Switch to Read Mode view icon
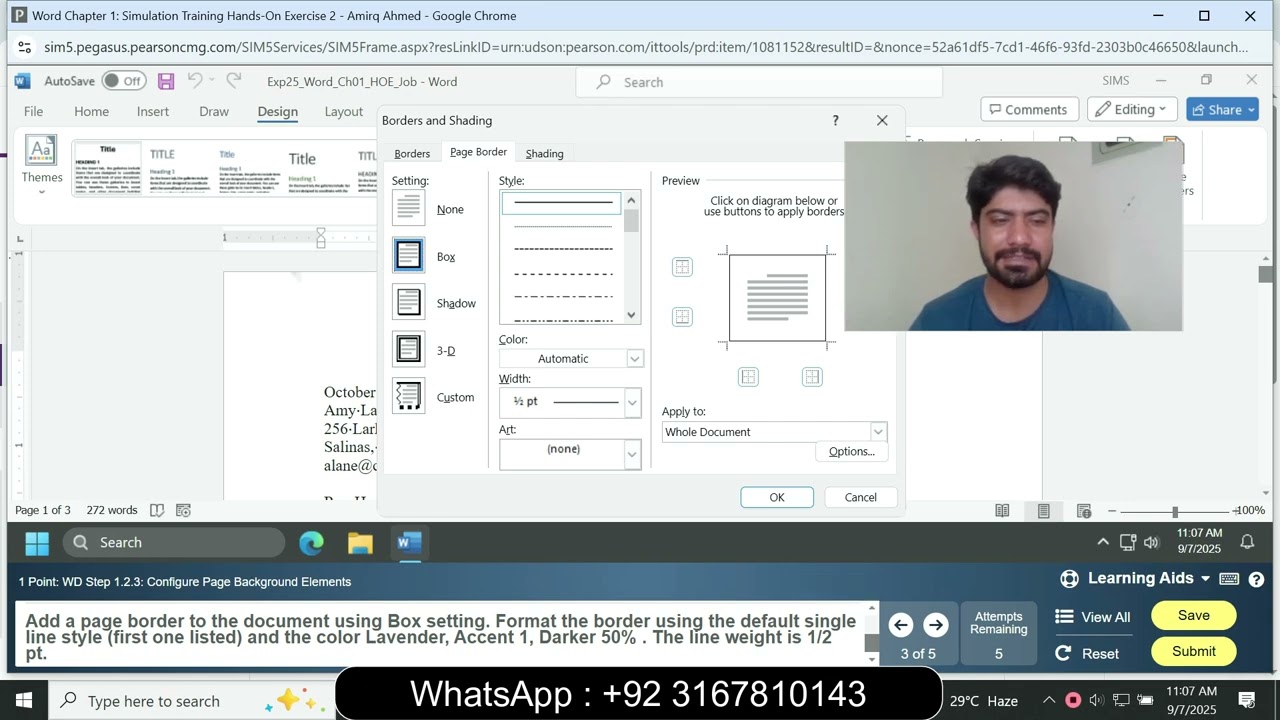Screen dimensions: 1280x720 [x=1002, y=510]
